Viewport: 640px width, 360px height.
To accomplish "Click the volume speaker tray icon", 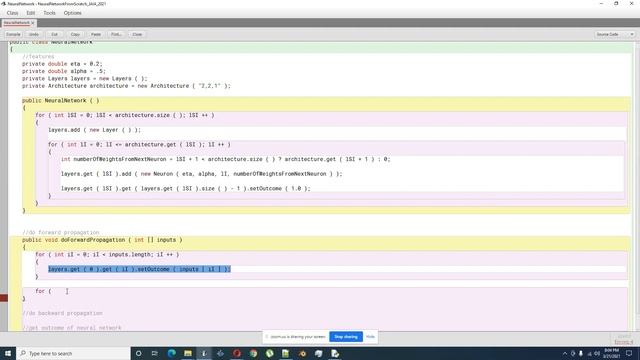I will (597, 353).
